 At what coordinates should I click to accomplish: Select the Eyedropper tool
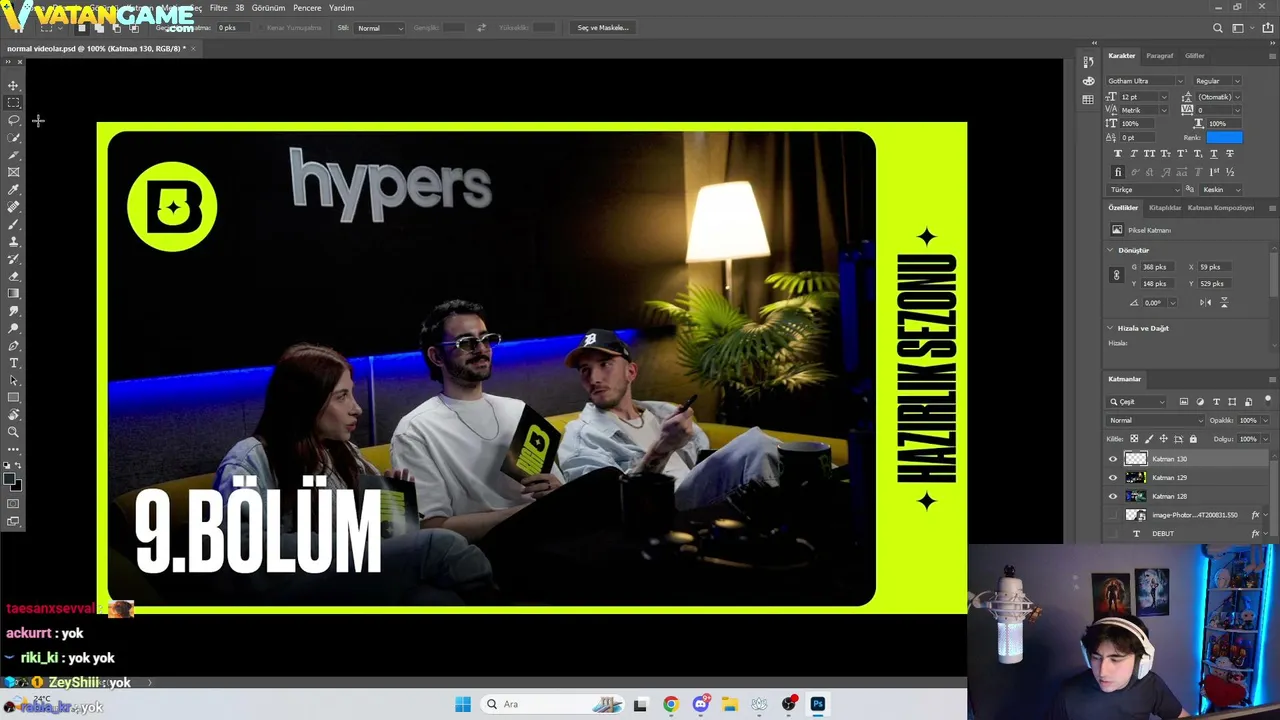pyautogui.click(x=13, y=189)
